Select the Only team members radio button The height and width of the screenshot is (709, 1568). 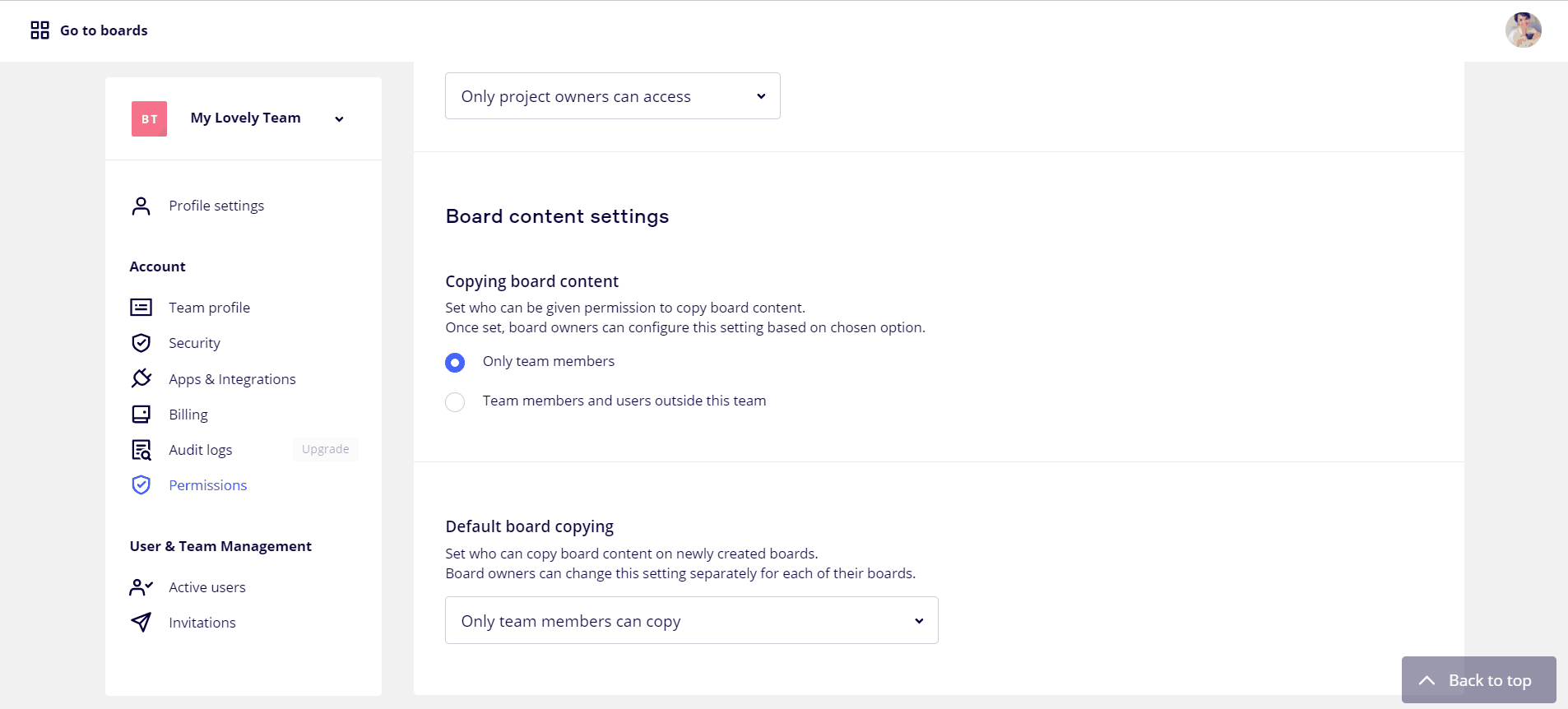click(x=455, y=363)
